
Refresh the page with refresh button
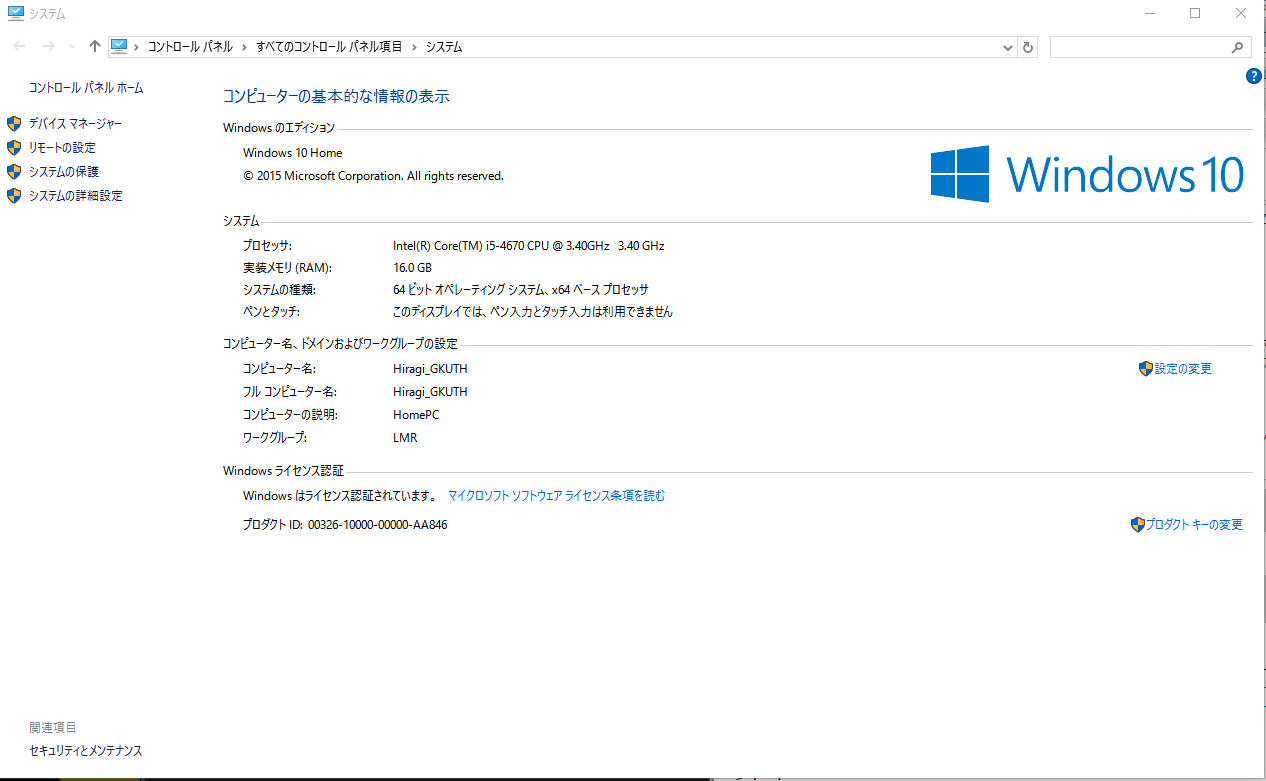[x=1028, y=47]
